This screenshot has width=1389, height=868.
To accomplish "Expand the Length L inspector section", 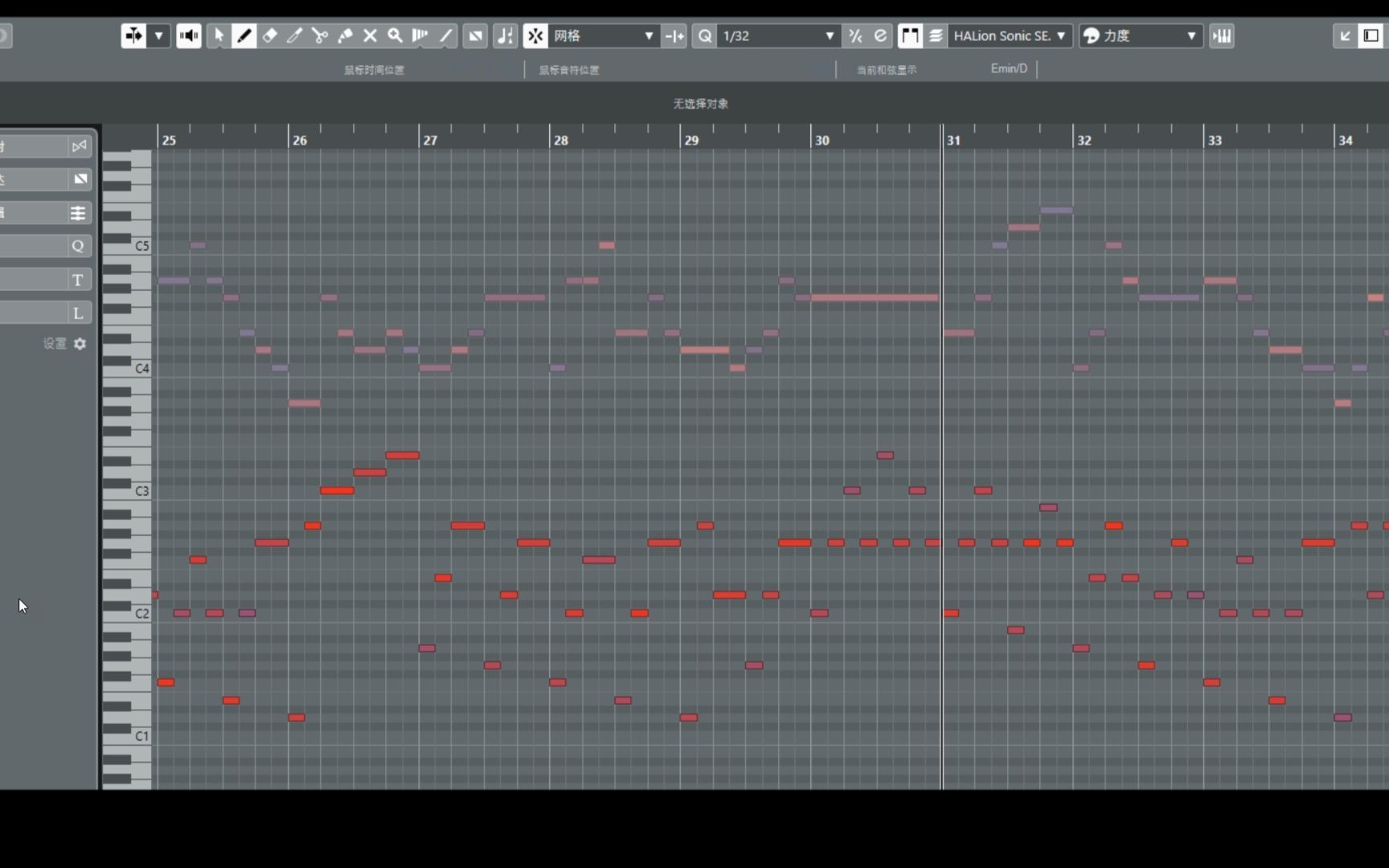I will click(78, 313).
